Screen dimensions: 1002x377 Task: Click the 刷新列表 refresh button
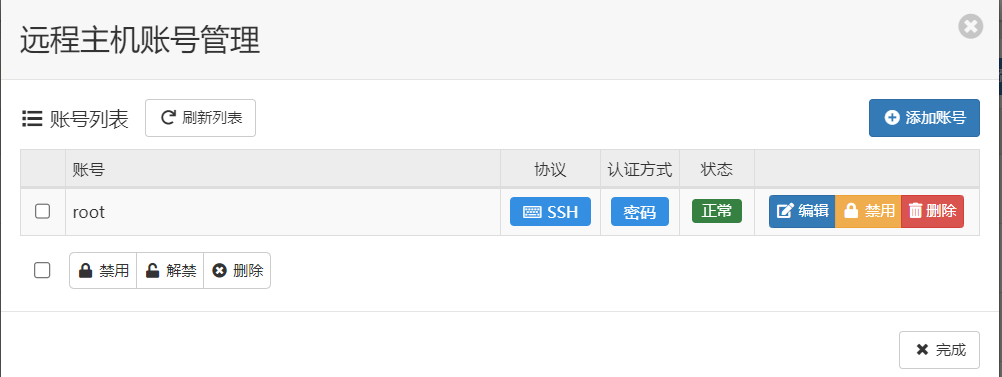(x=200, y=118)
